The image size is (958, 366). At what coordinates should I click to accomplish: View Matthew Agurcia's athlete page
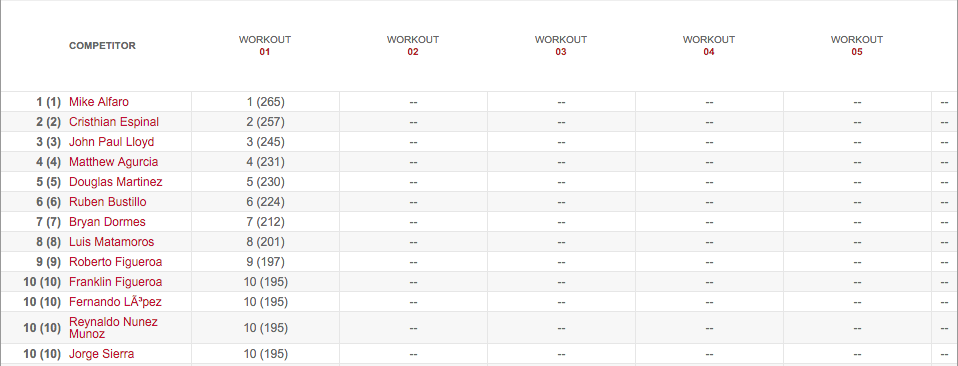(114, 162)
